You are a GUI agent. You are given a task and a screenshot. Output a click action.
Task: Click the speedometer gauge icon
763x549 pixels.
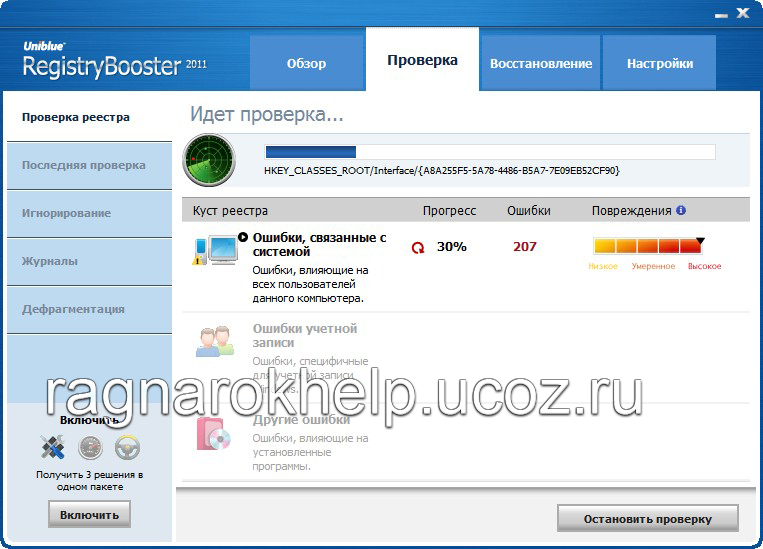pyautogui.click(x=90, y=447)
